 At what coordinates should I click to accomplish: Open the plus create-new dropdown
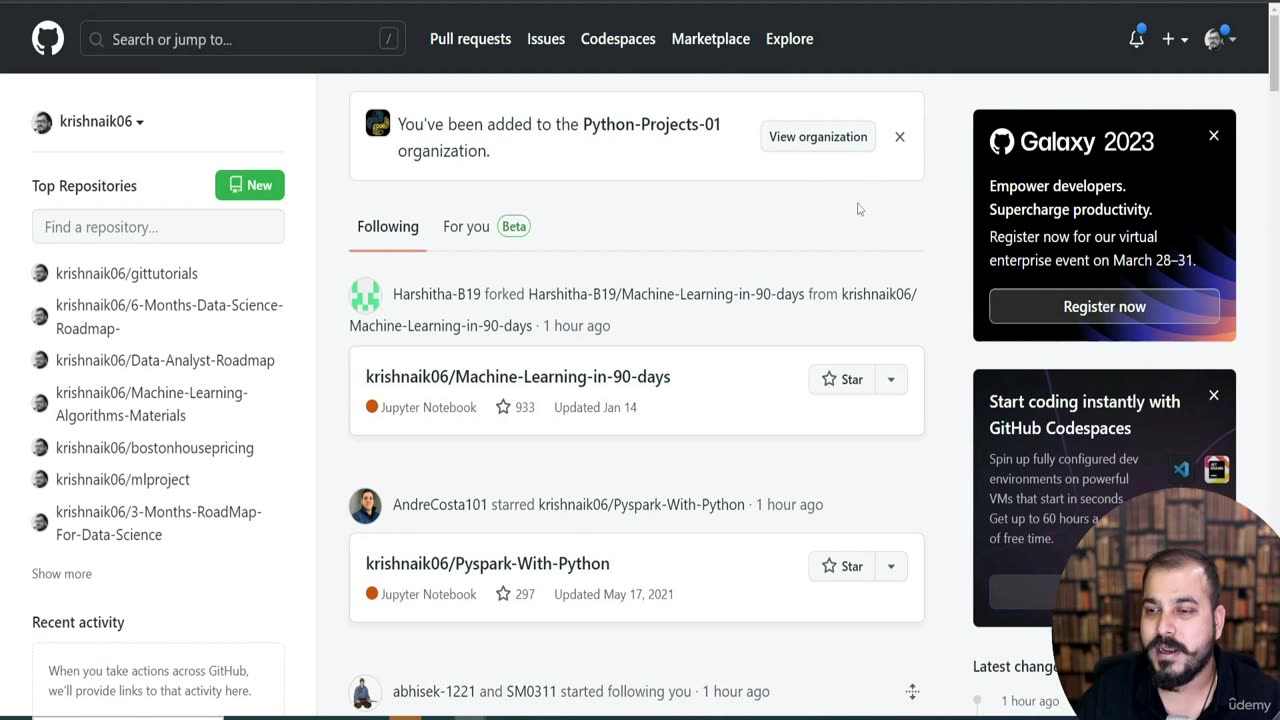click(1174, 39)
